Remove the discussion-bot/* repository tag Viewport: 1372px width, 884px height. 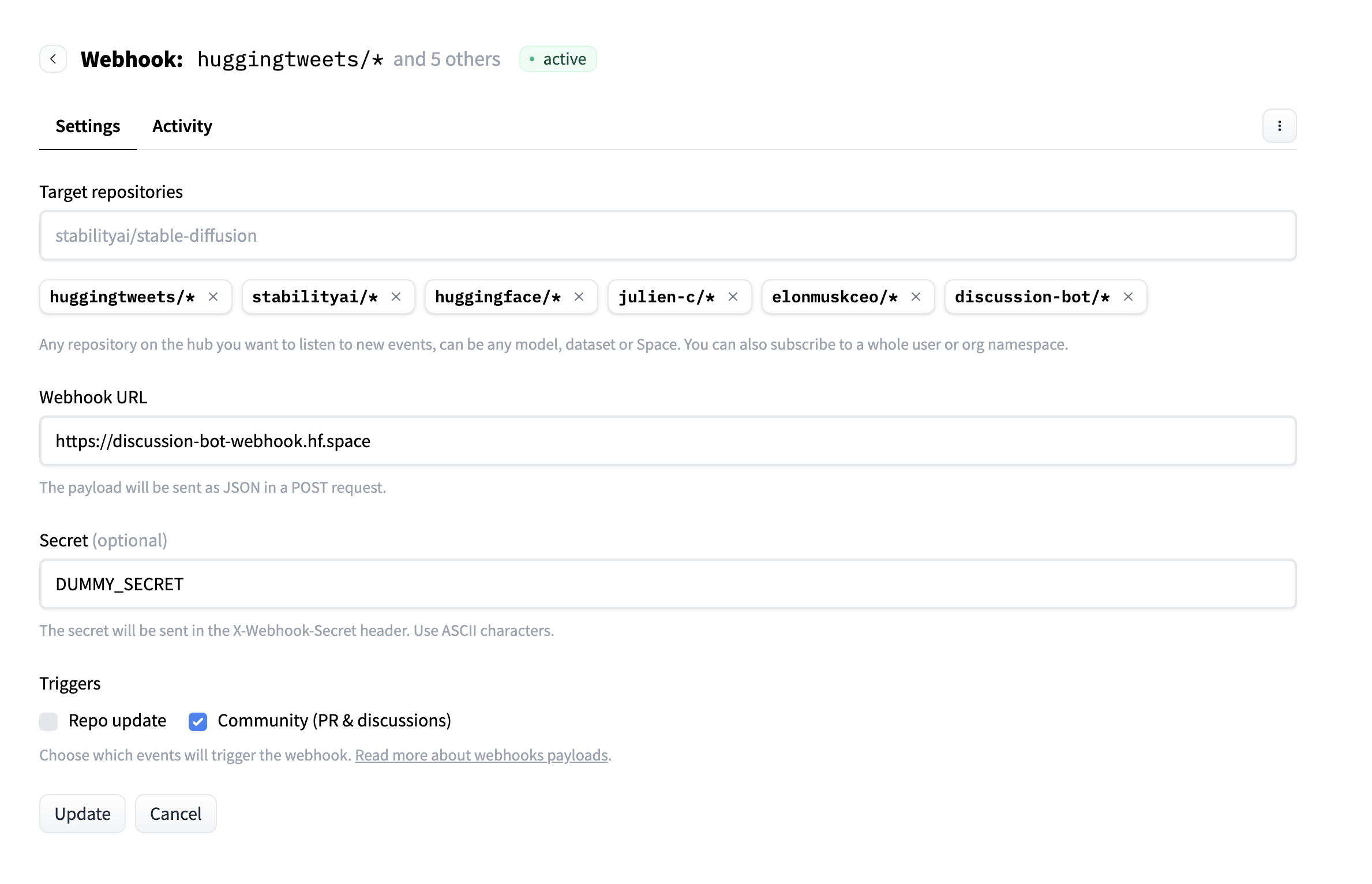pyautogui.click(x=1129, y=297)
